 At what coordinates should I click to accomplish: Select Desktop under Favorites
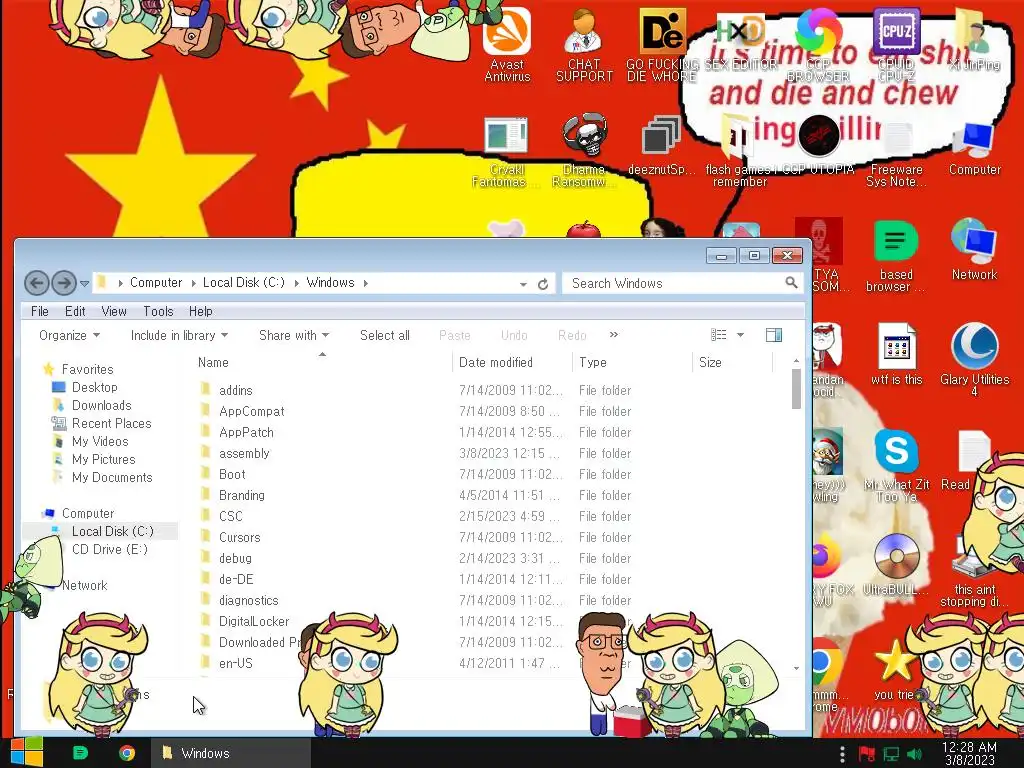[94, 387]
